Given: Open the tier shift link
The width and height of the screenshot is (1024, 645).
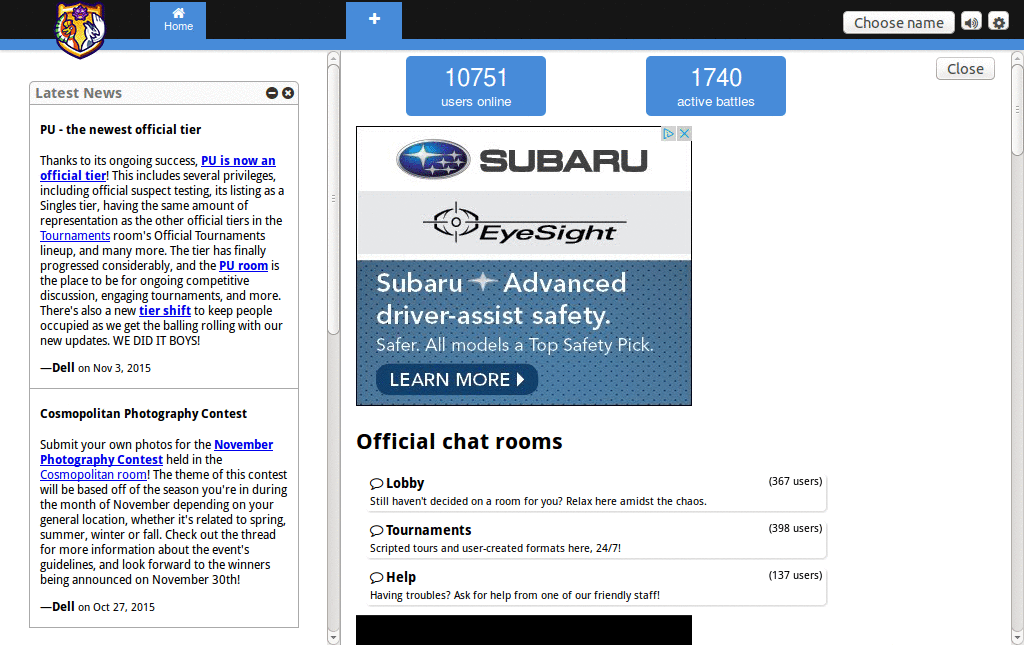Looking at the screenshot, I should click(x=165, y=311).
